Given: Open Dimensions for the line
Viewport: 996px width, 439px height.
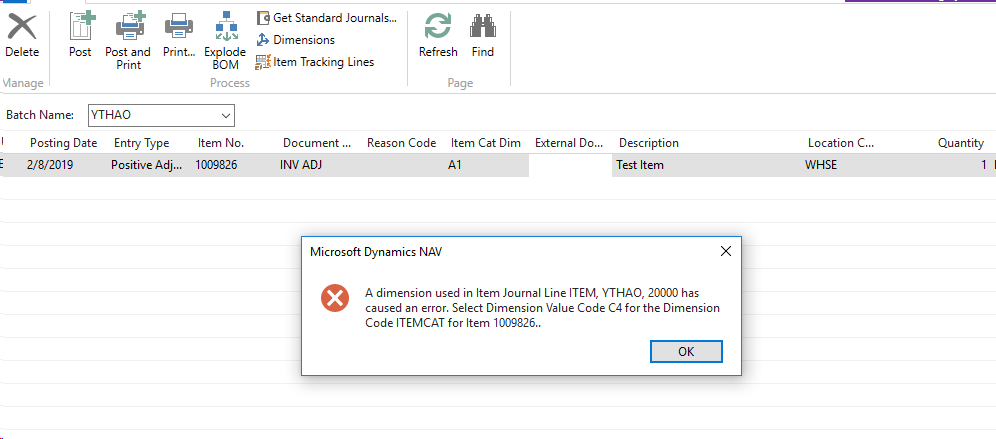Looking at the screenshot, I should point(295,39).
